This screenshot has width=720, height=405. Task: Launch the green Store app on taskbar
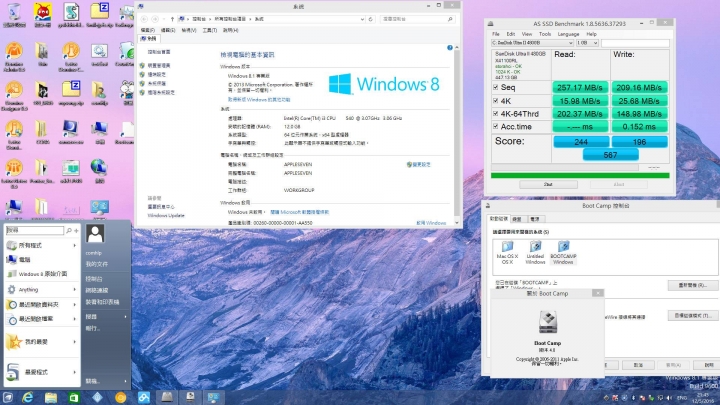(73, 397)
